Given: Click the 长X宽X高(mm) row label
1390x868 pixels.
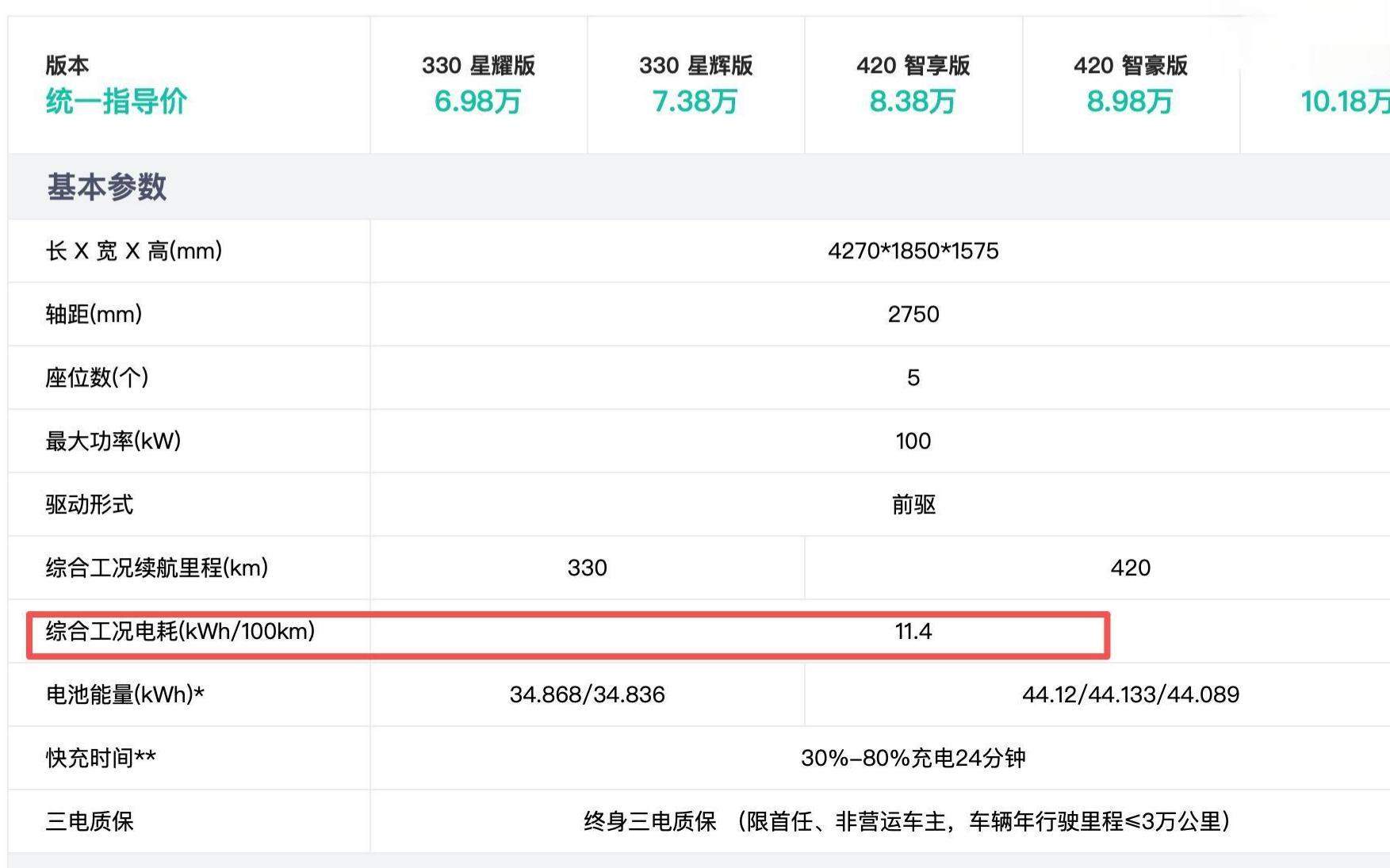Looking at the screenshot, I should pyautogui.click(x=133, y=251).
